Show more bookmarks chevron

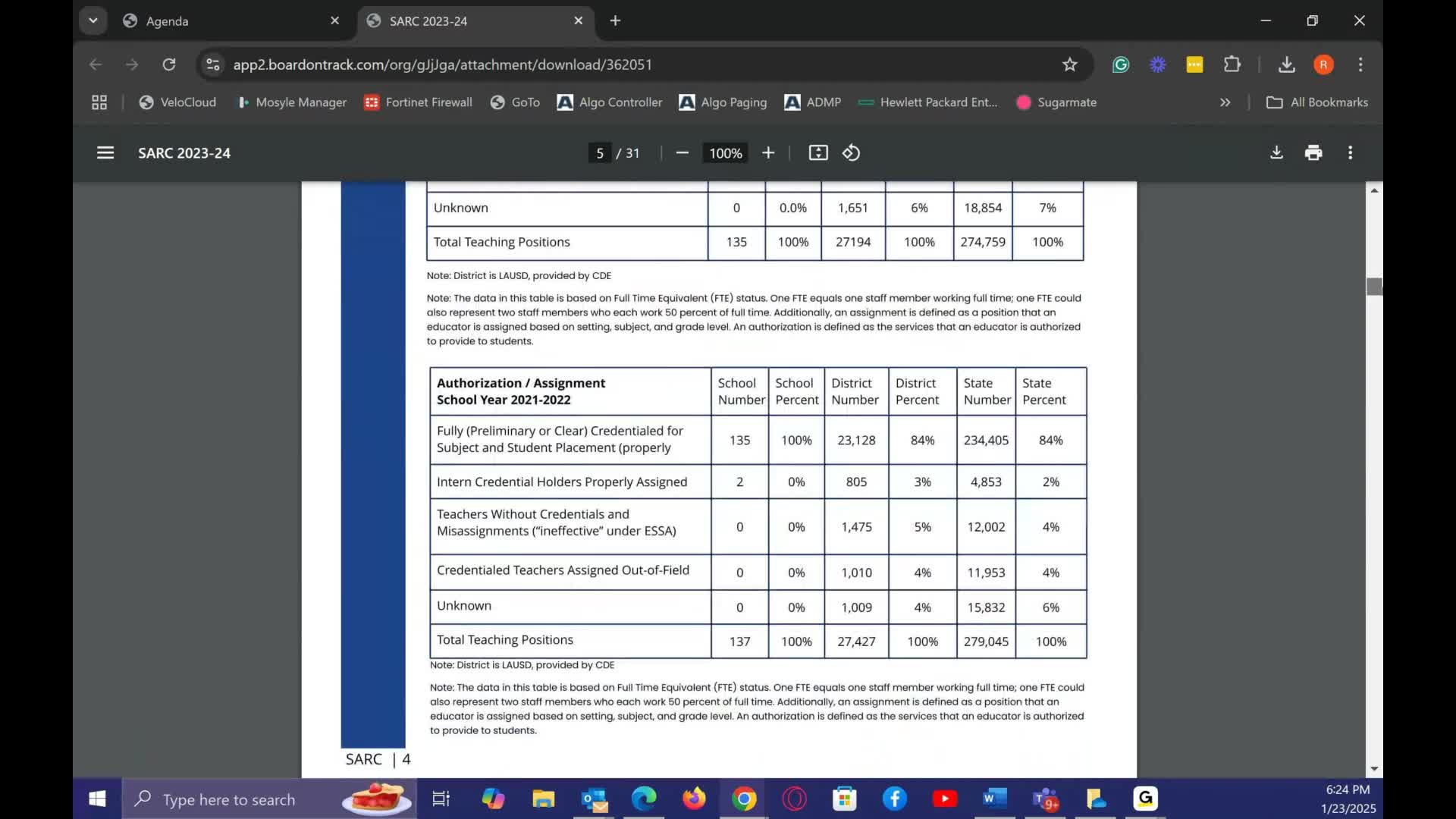tap(1225, 102)
